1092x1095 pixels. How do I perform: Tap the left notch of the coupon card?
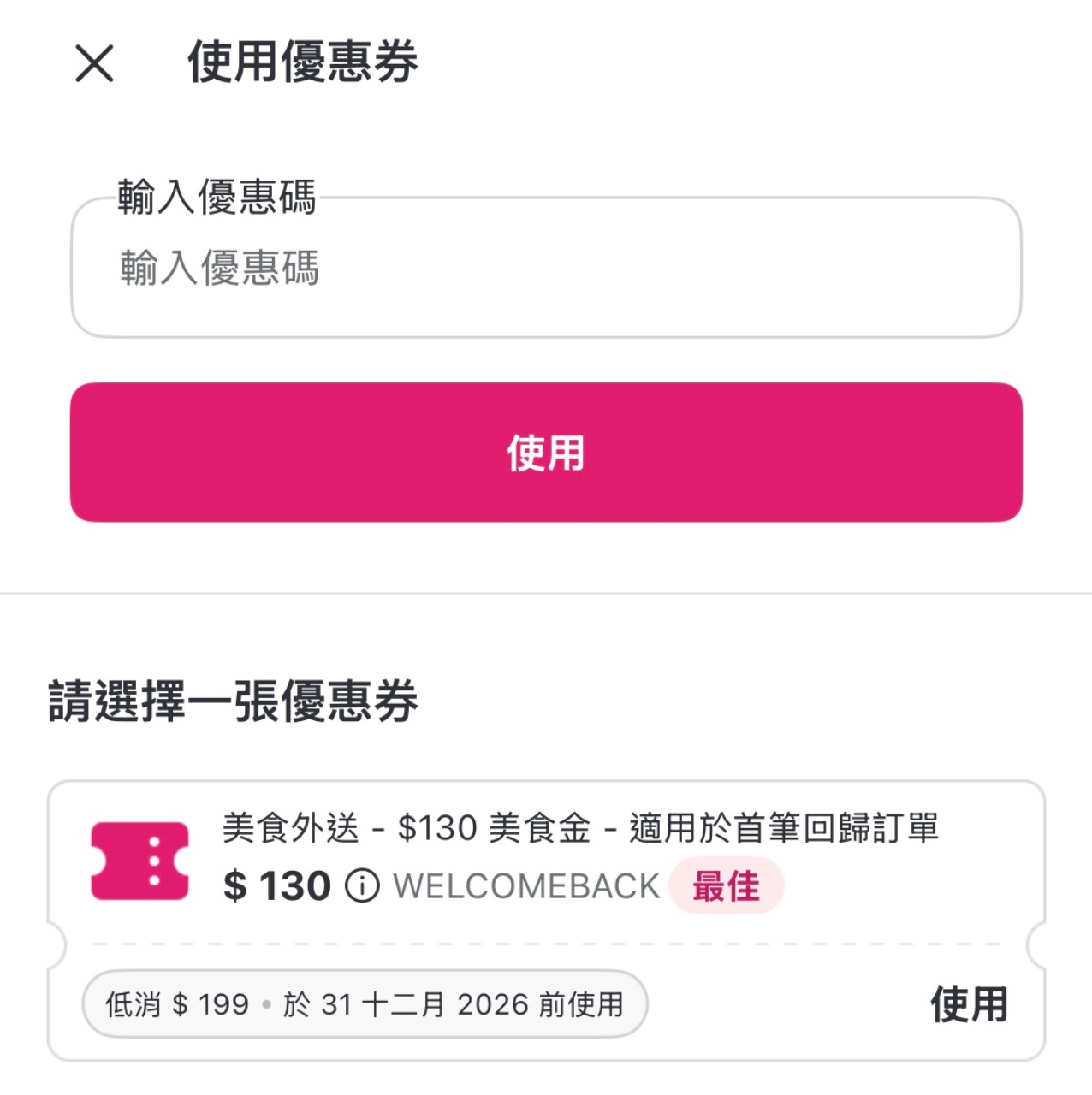tap(55, 944)
